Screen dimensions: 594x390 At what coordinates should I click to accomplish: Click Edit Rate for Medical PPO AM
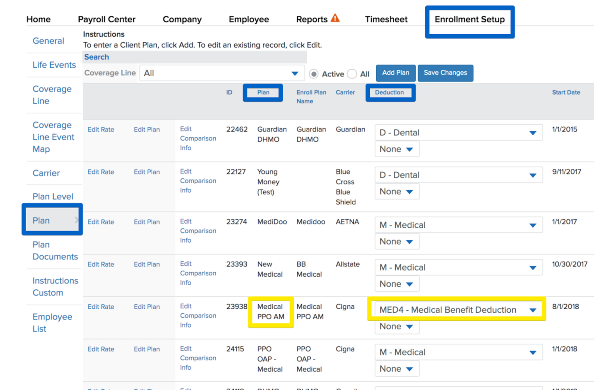[101, 307]
